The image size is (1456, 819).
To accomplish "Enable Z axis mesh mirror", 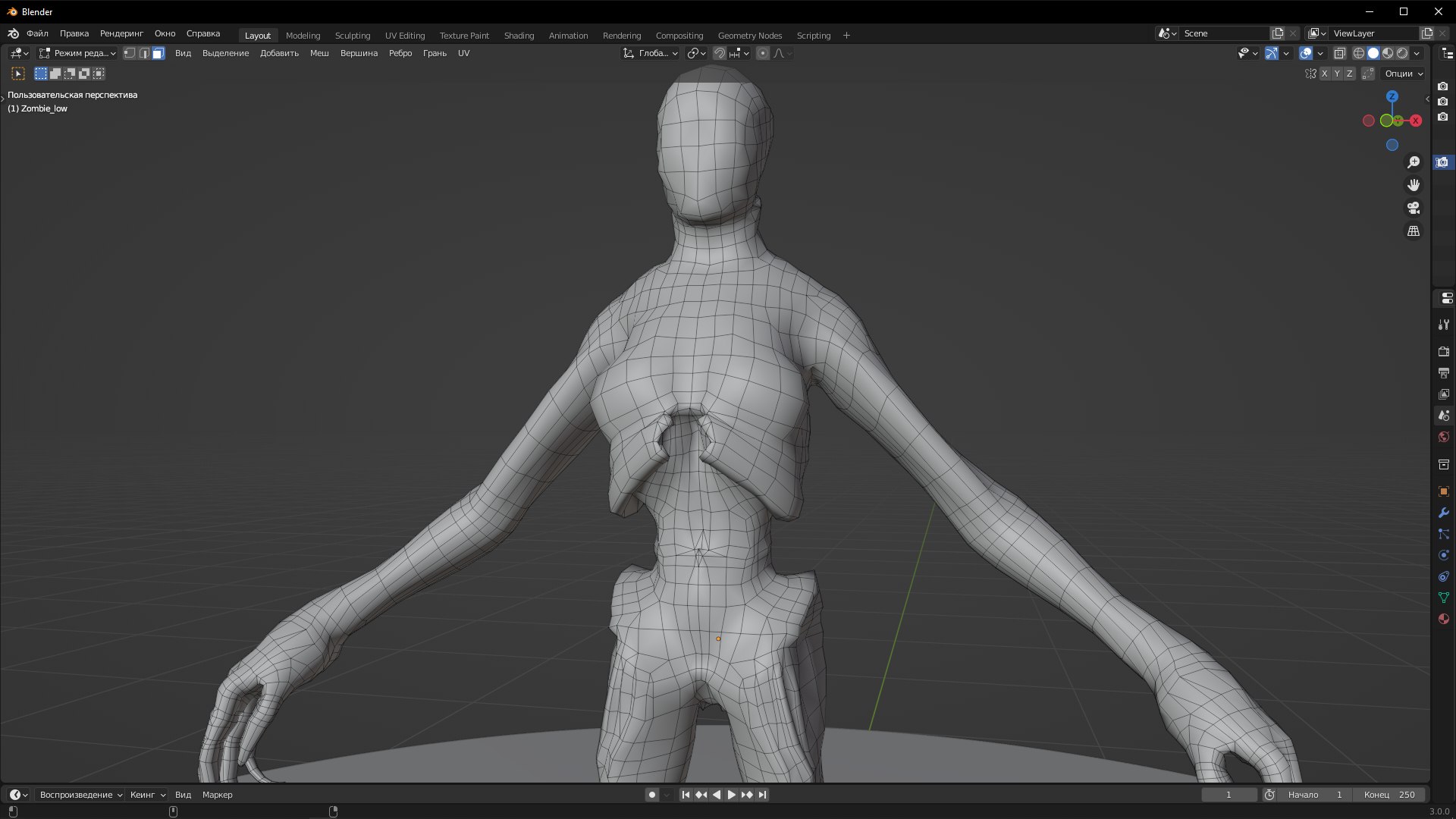I will click(1349, 74).
